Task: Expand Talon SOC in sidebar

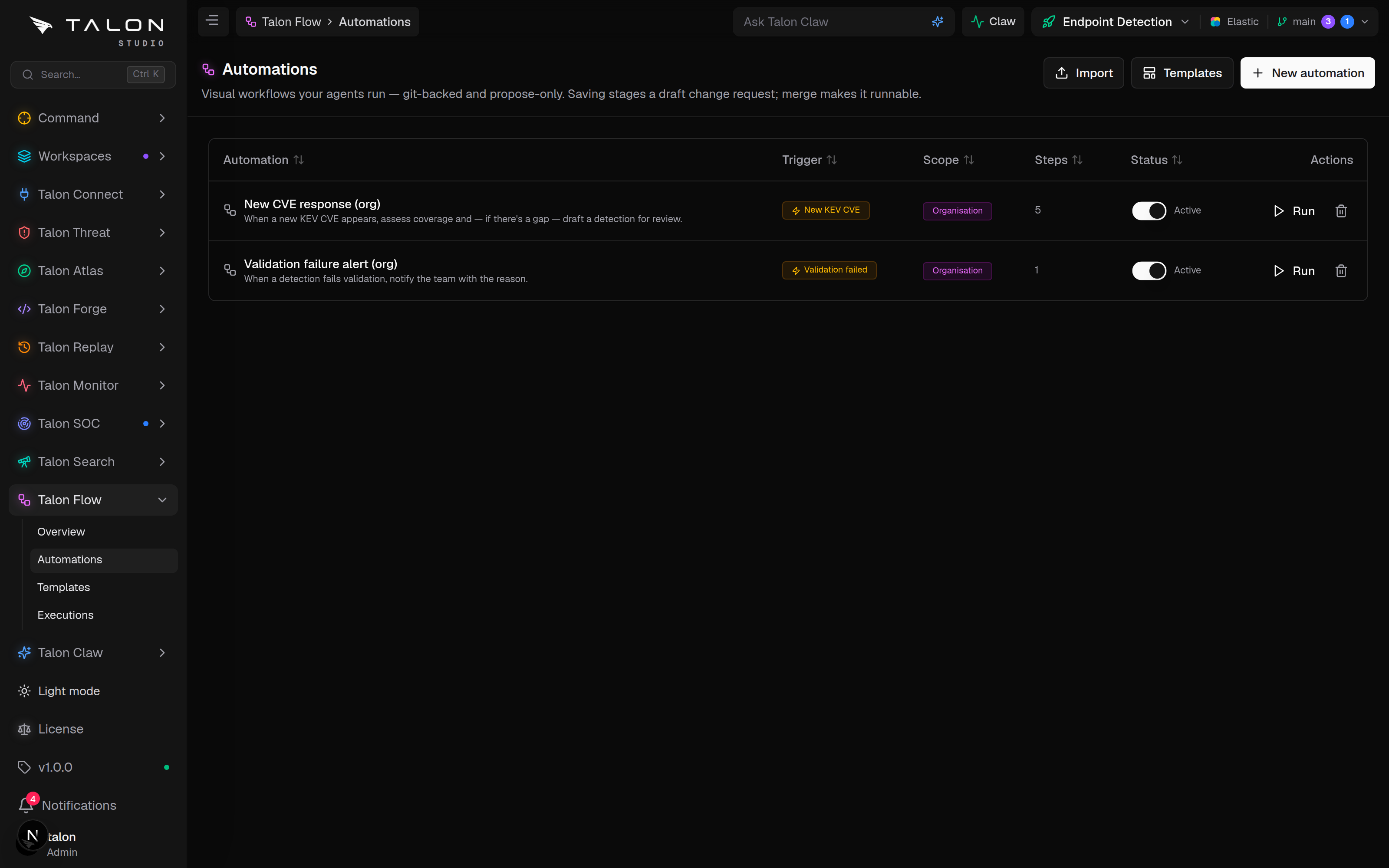Action: (x=93, y=423)
